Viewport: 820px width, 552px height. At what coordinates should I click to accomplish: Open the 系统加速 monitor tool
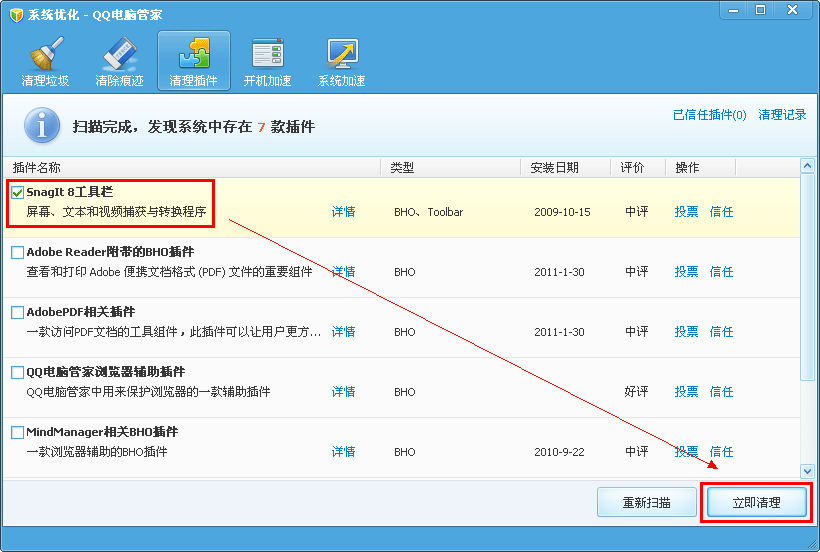coord(341,61)
